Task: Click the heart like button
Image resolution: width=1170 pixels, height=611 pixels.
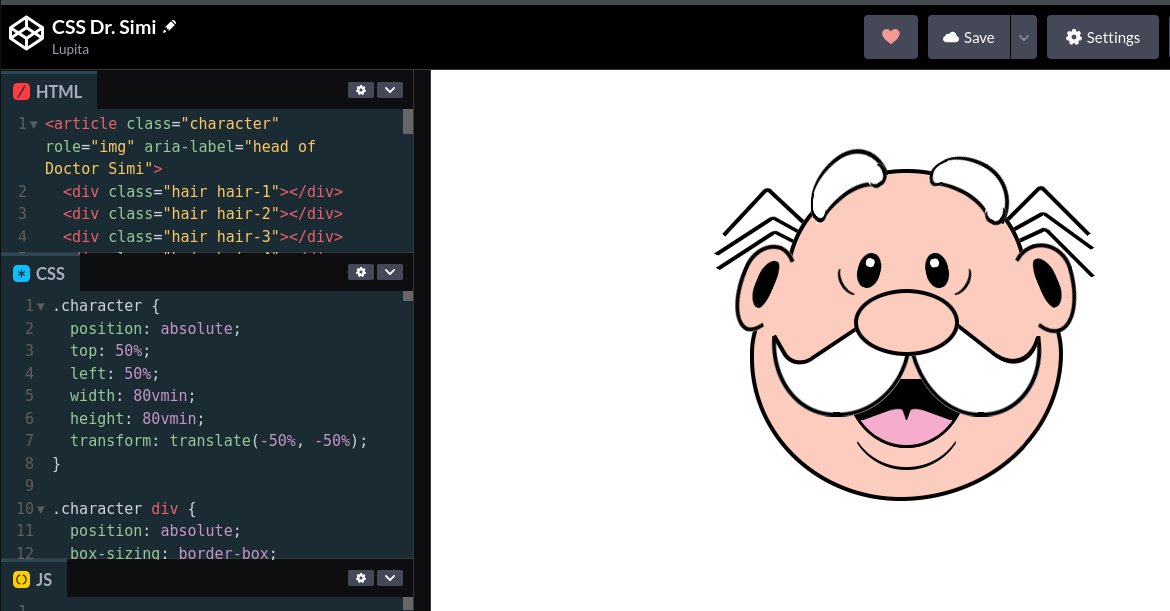Action: (x=890, y=37)
